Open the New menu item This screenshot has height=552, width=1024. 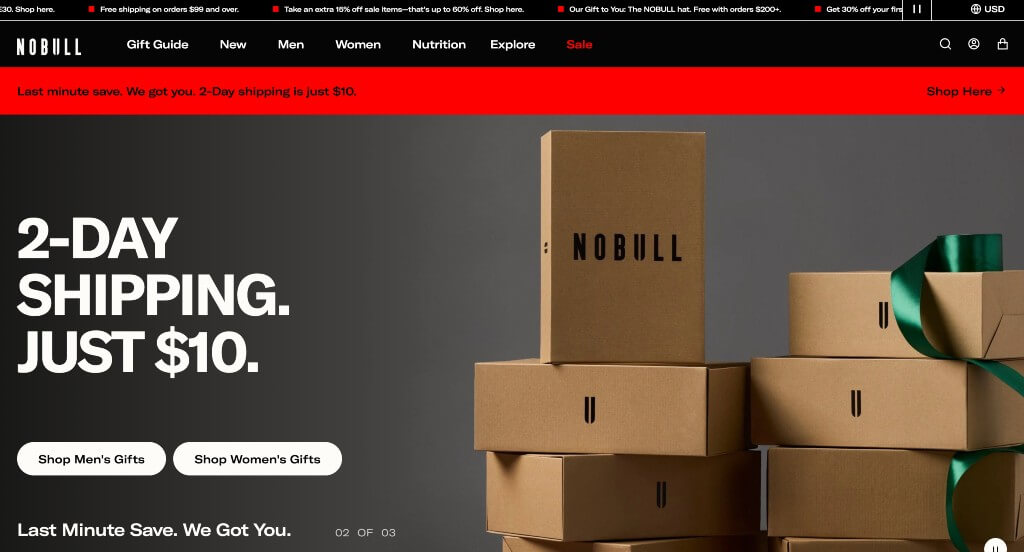pyautogui.click(x=232, y=44)
